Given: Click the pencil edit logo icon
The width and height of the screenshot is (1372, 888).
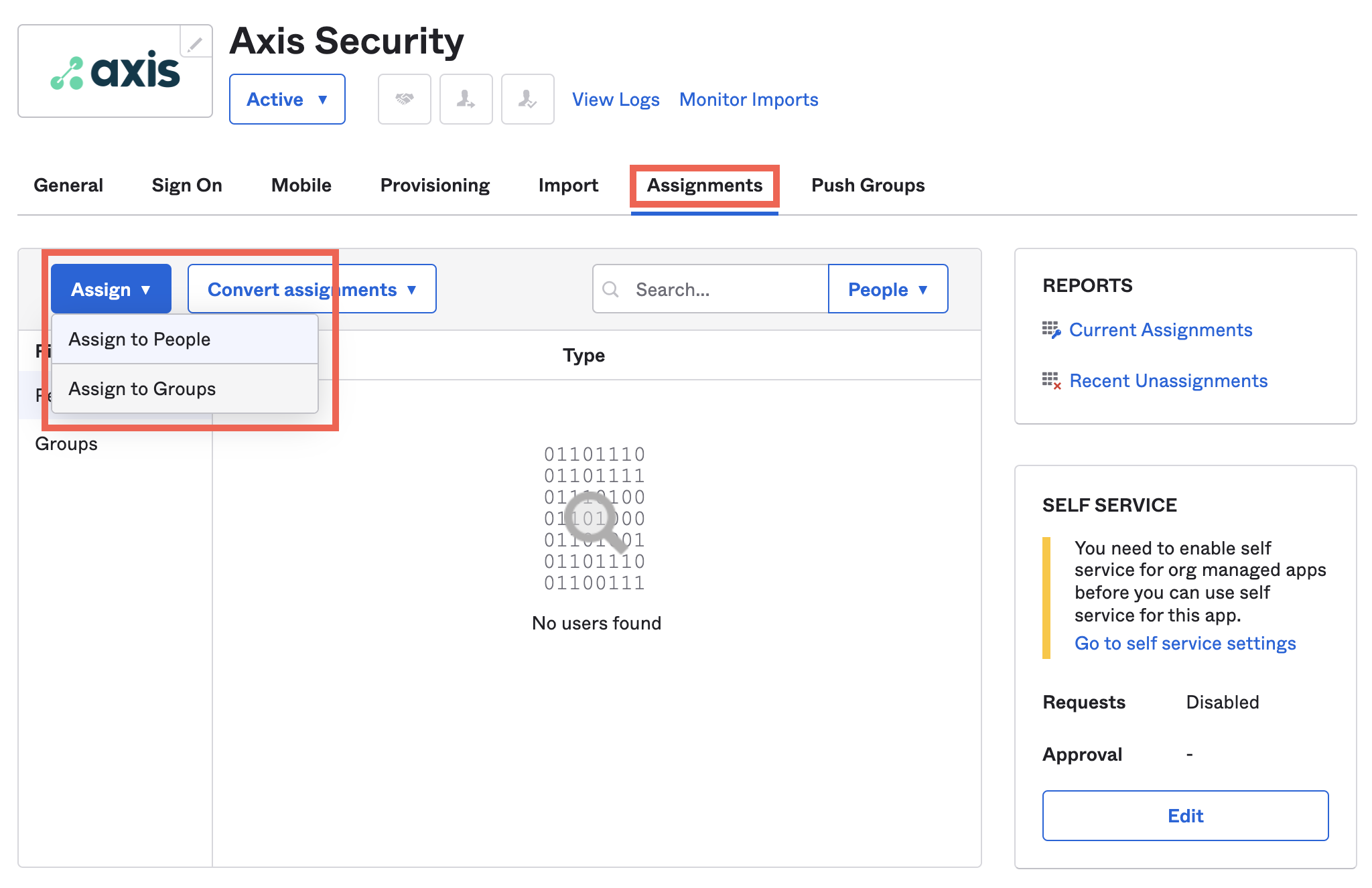Looking at the screenshot, I should 196,44.
